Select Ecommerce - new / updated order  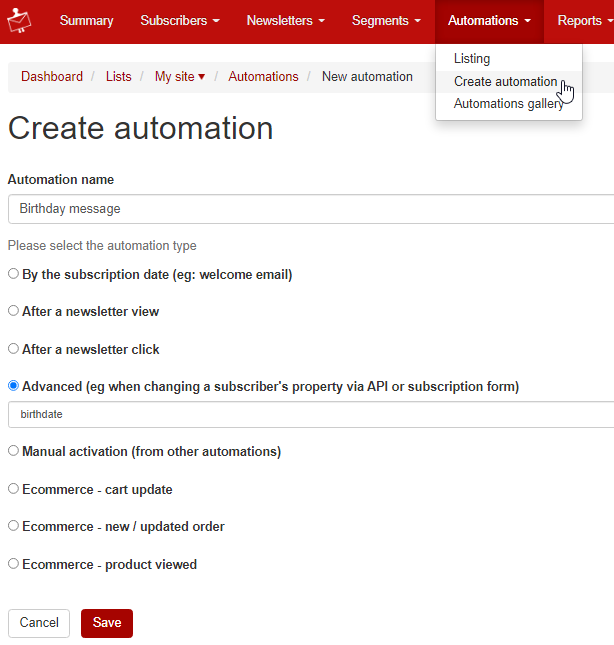tap(14, 525)
